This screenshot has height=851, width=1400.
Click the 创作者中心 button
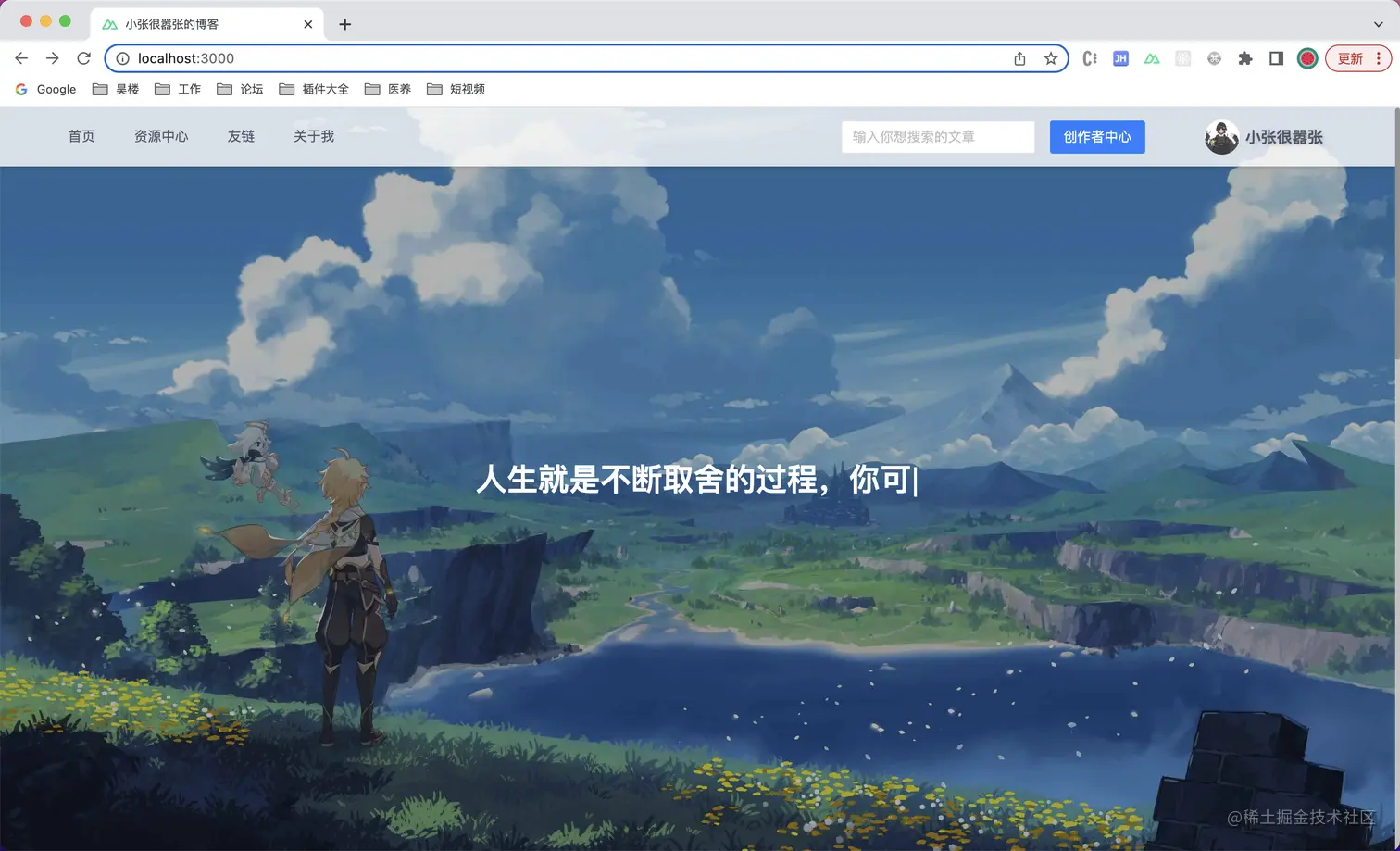pyautogui.click(x=1097, y=137)
